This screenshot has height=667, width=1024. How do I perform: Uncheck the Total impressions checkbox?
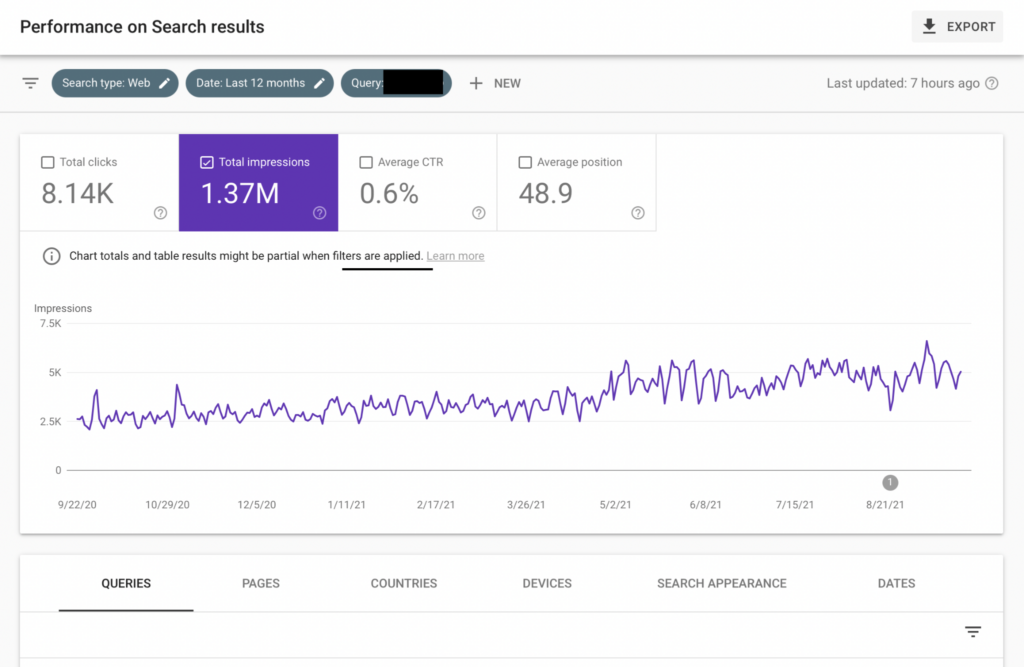(206, 162)
